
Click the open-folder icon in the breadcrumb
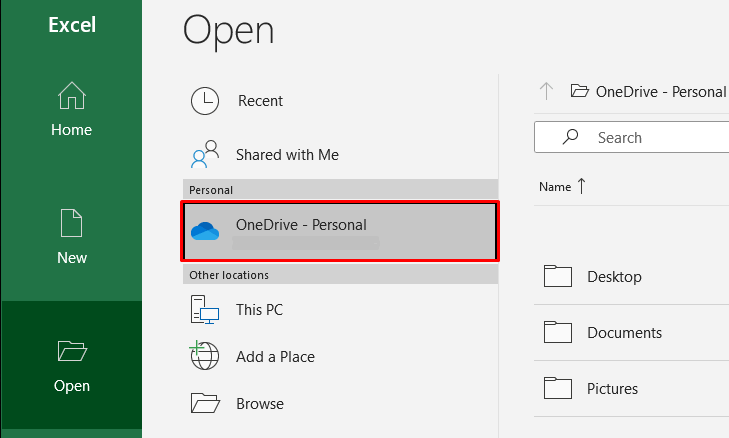point(579,91)
